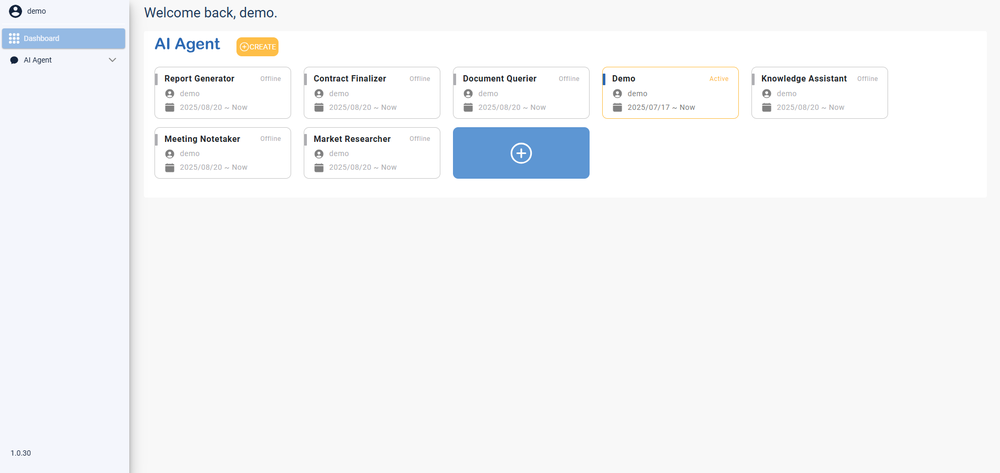
Task: Click version number 1.0.30
Action: tap(20, 453)
